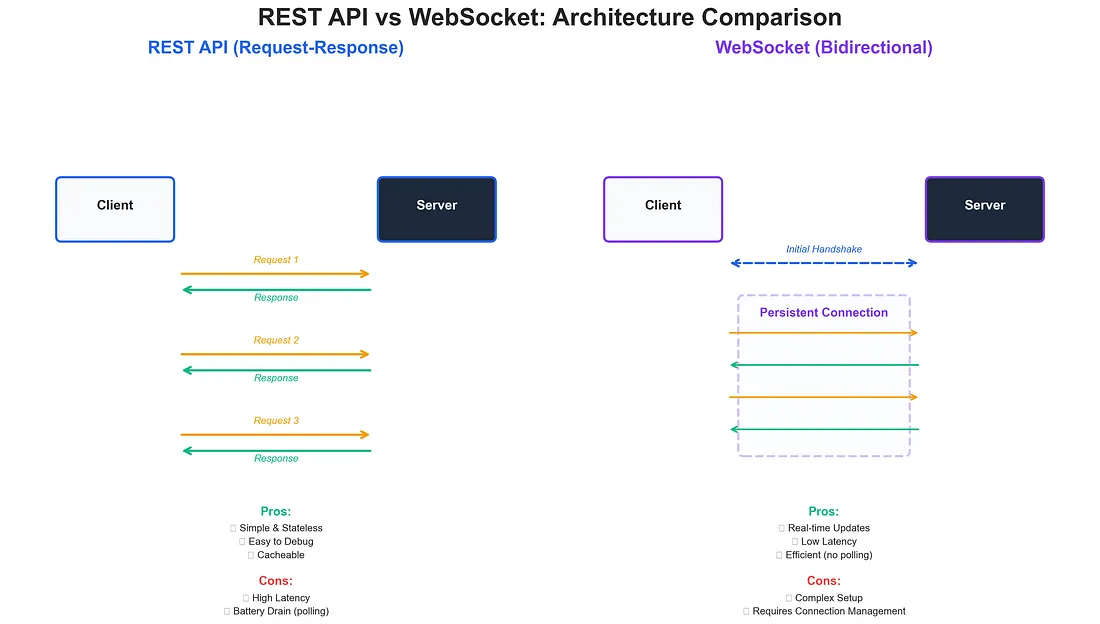
Task: Click the 'Efficient (no polling)' item
Action: 828,555
